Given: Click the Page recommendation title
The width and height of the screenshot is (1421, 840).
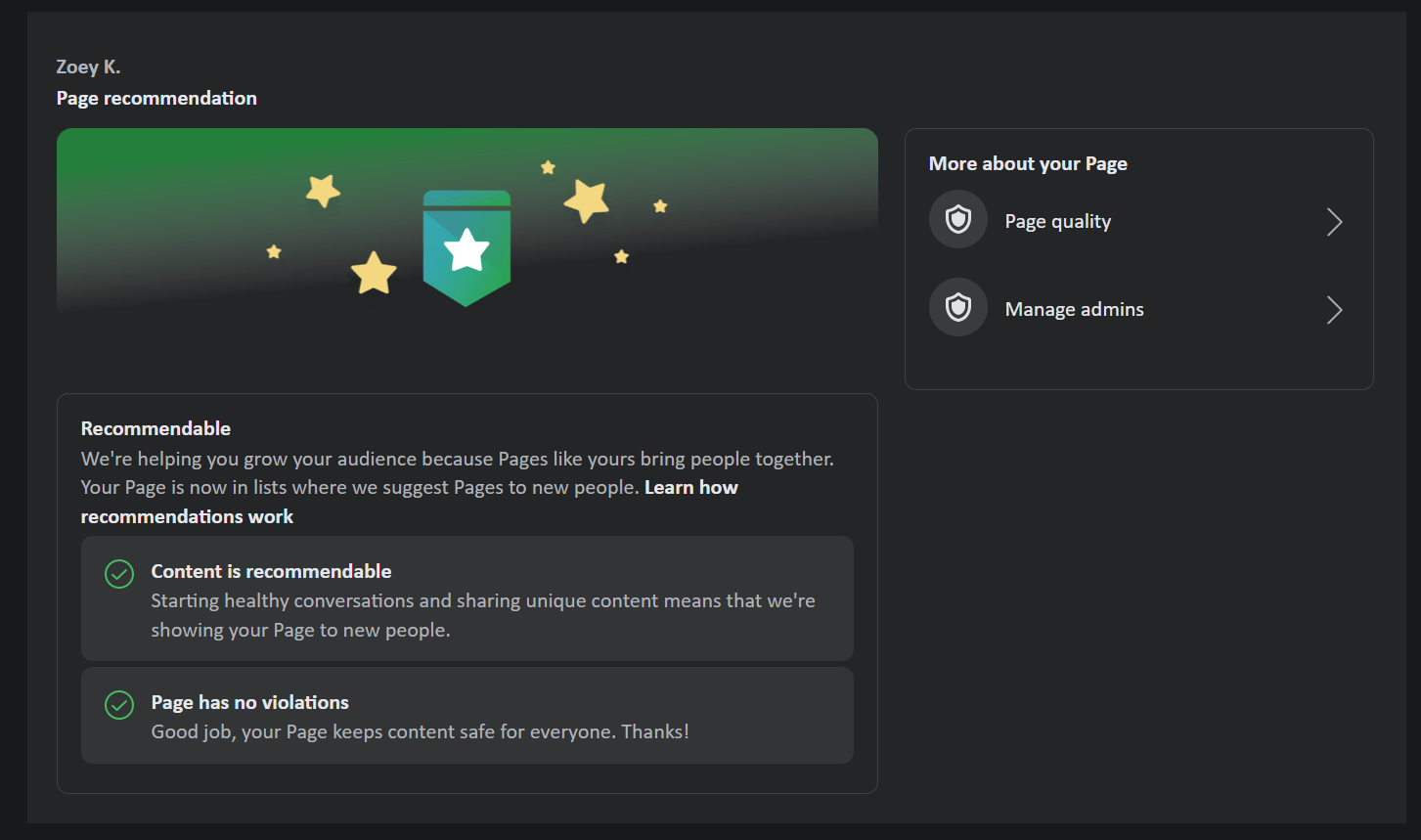Looking at the screenshot, I should 156,98.
